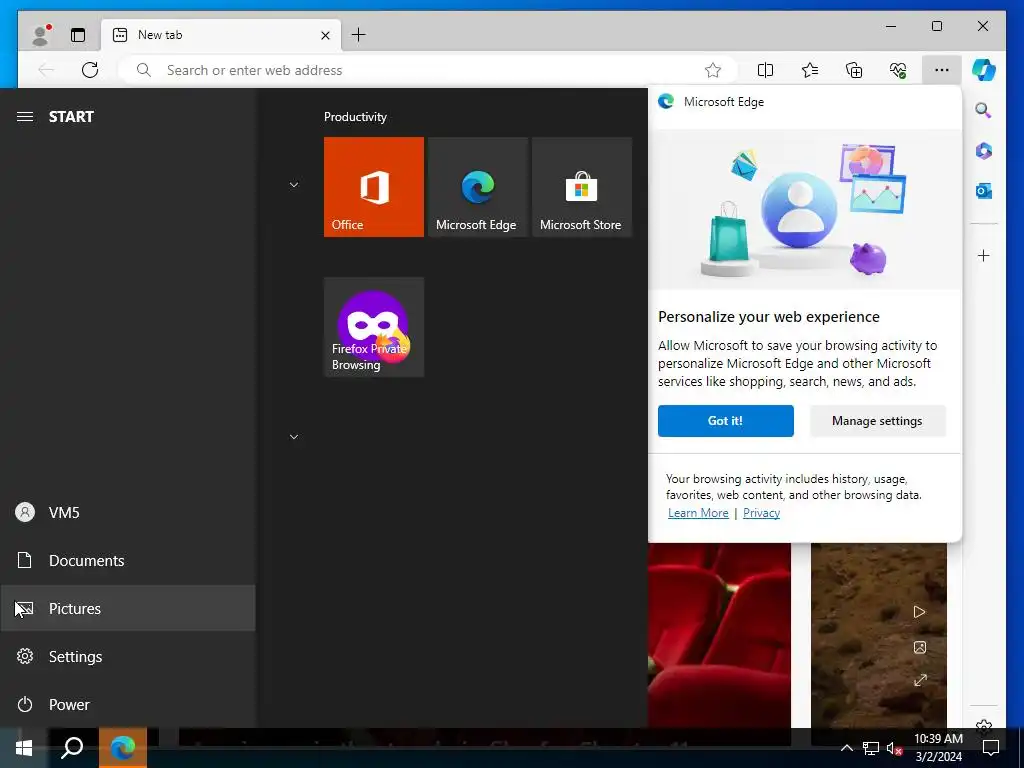Launch the Microsoft Edge tile

click(477, 187)
